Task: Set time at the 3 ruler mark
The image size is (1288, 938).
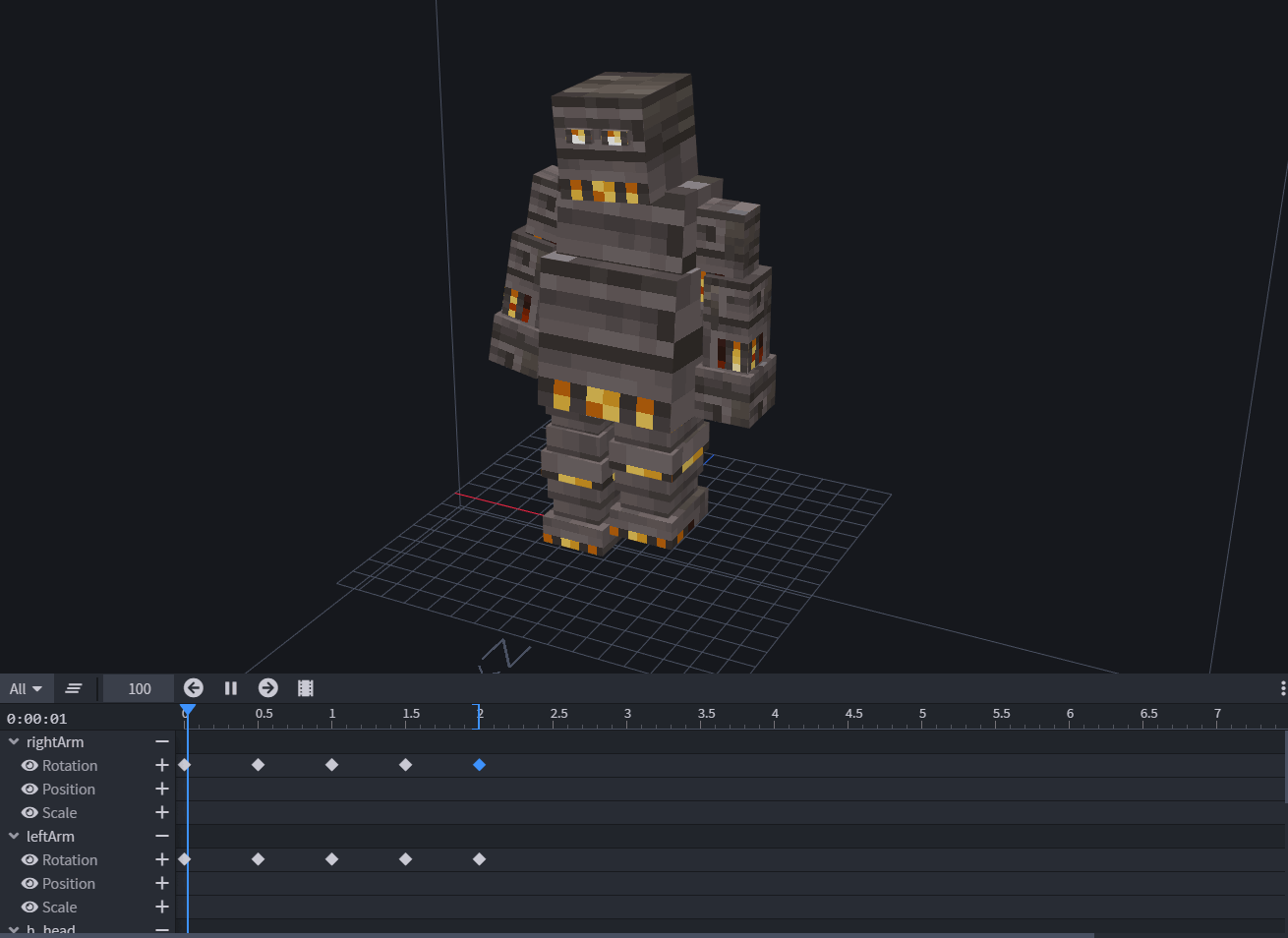Action: (x=627, y=716)
